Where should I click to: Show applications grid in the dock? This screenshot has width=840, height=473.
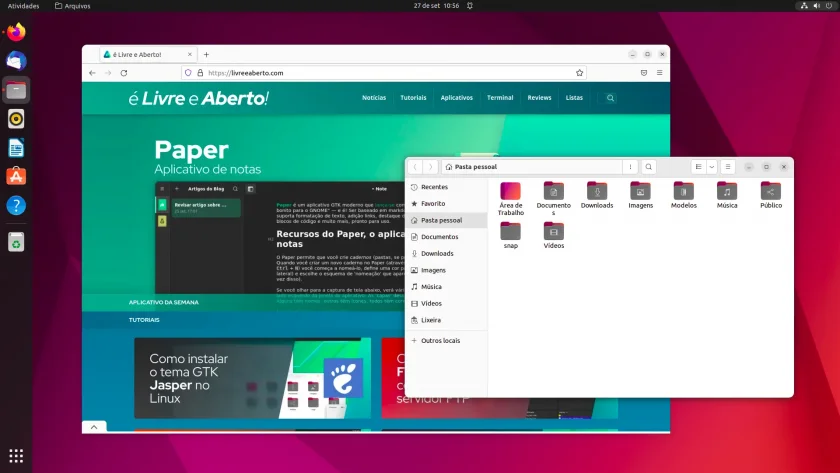16,456
